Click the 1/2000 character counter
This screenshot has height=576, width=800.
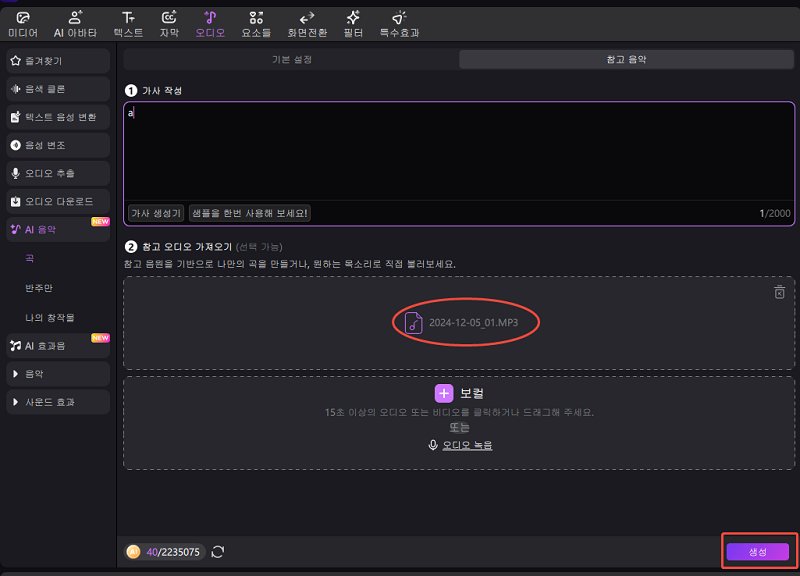pyautogui.click(x=774, y=213)
